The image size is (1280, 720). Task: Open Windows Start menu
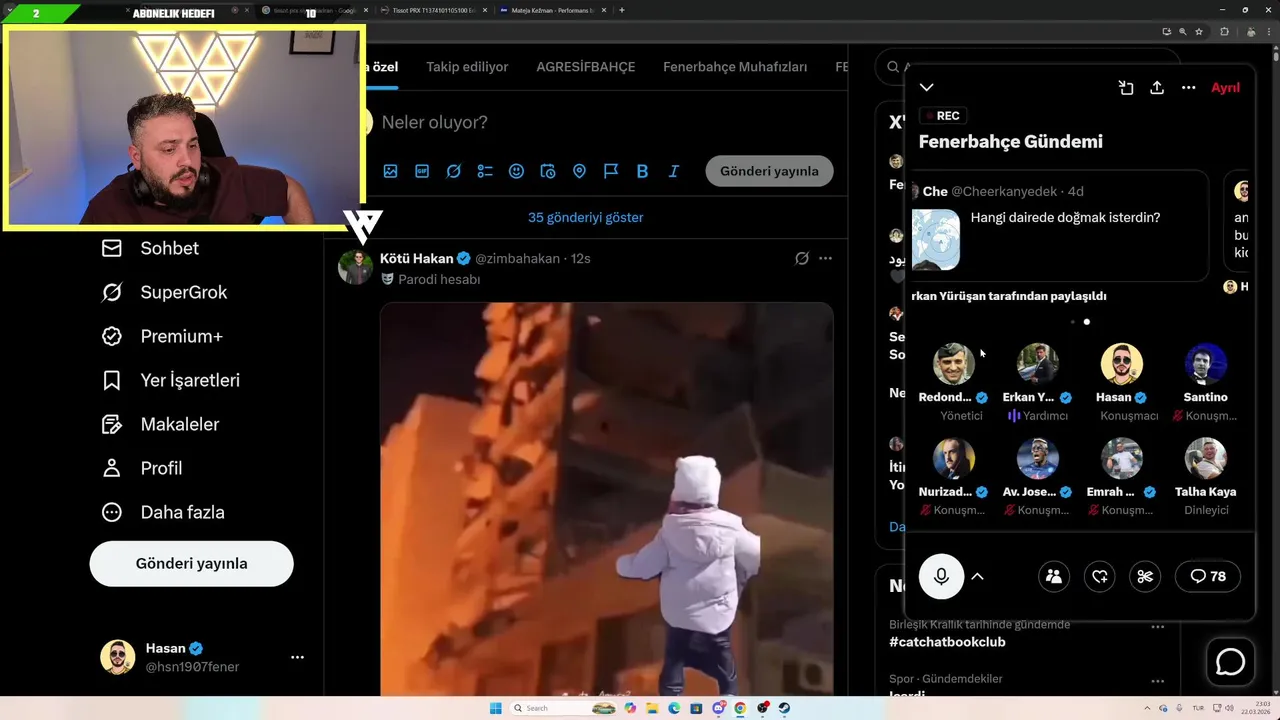point(496,708)
